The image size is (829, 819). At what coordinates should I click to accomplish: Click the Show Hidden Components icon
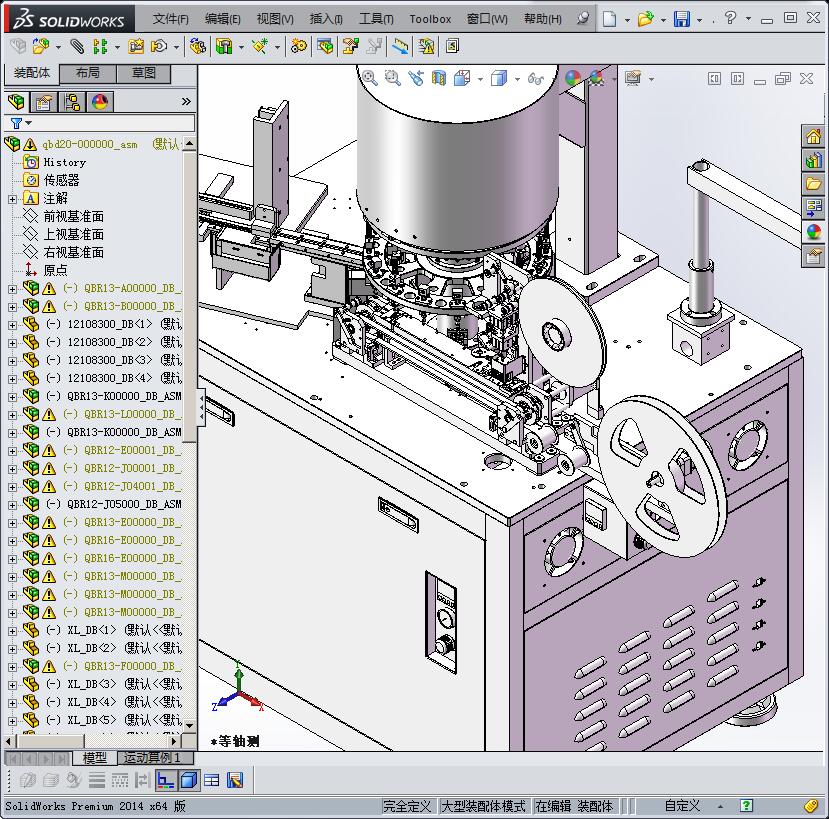198,47
